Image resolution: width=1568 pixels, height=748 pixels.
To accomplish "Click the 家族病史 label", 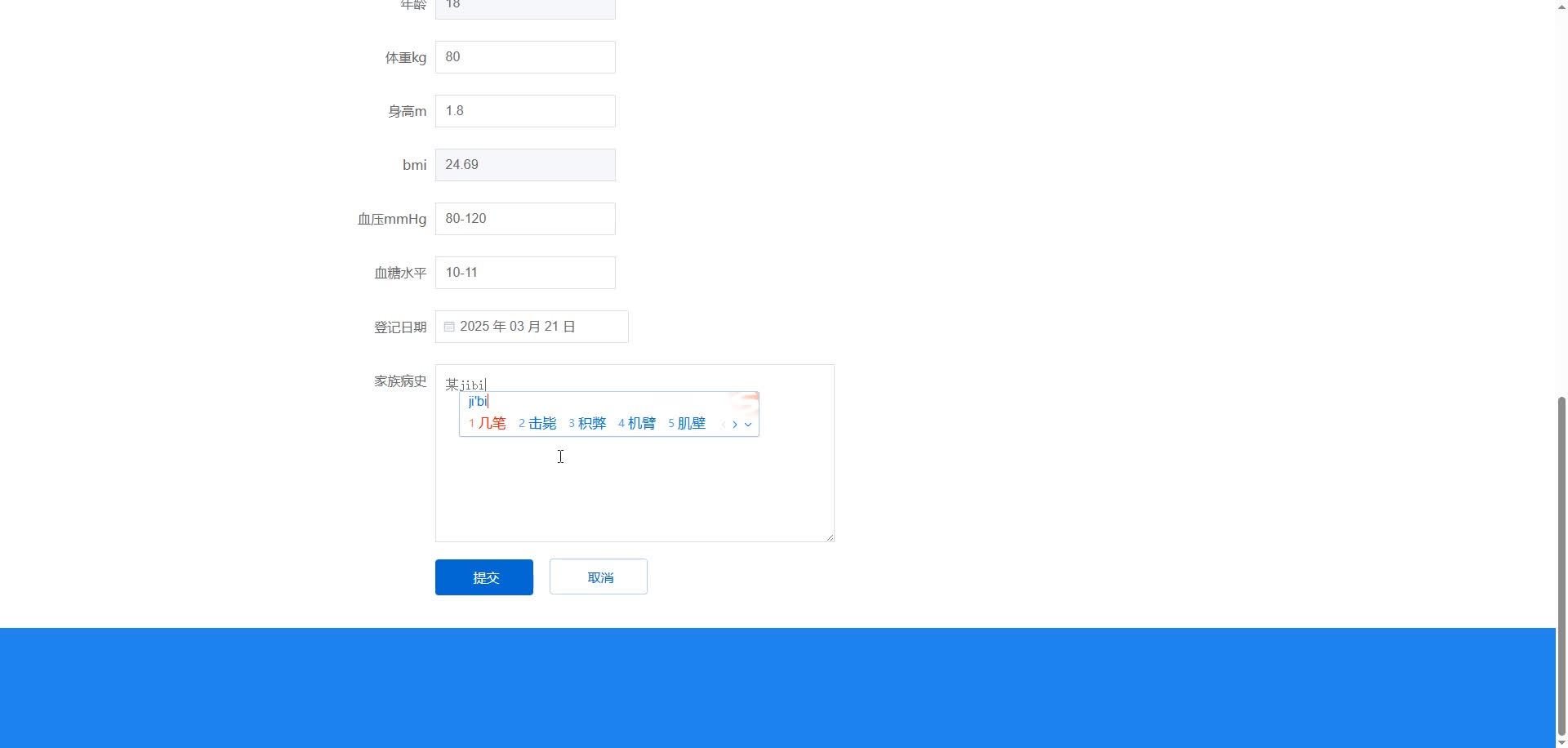I will tap(400, 381).
